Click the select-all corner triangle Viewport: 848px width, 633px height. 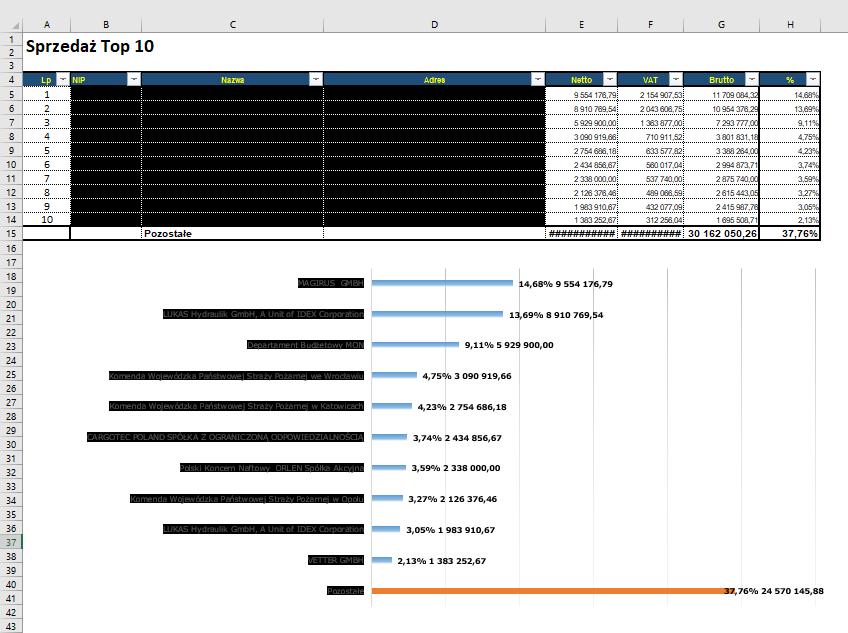pyautogui.click(x=15, y=25)
